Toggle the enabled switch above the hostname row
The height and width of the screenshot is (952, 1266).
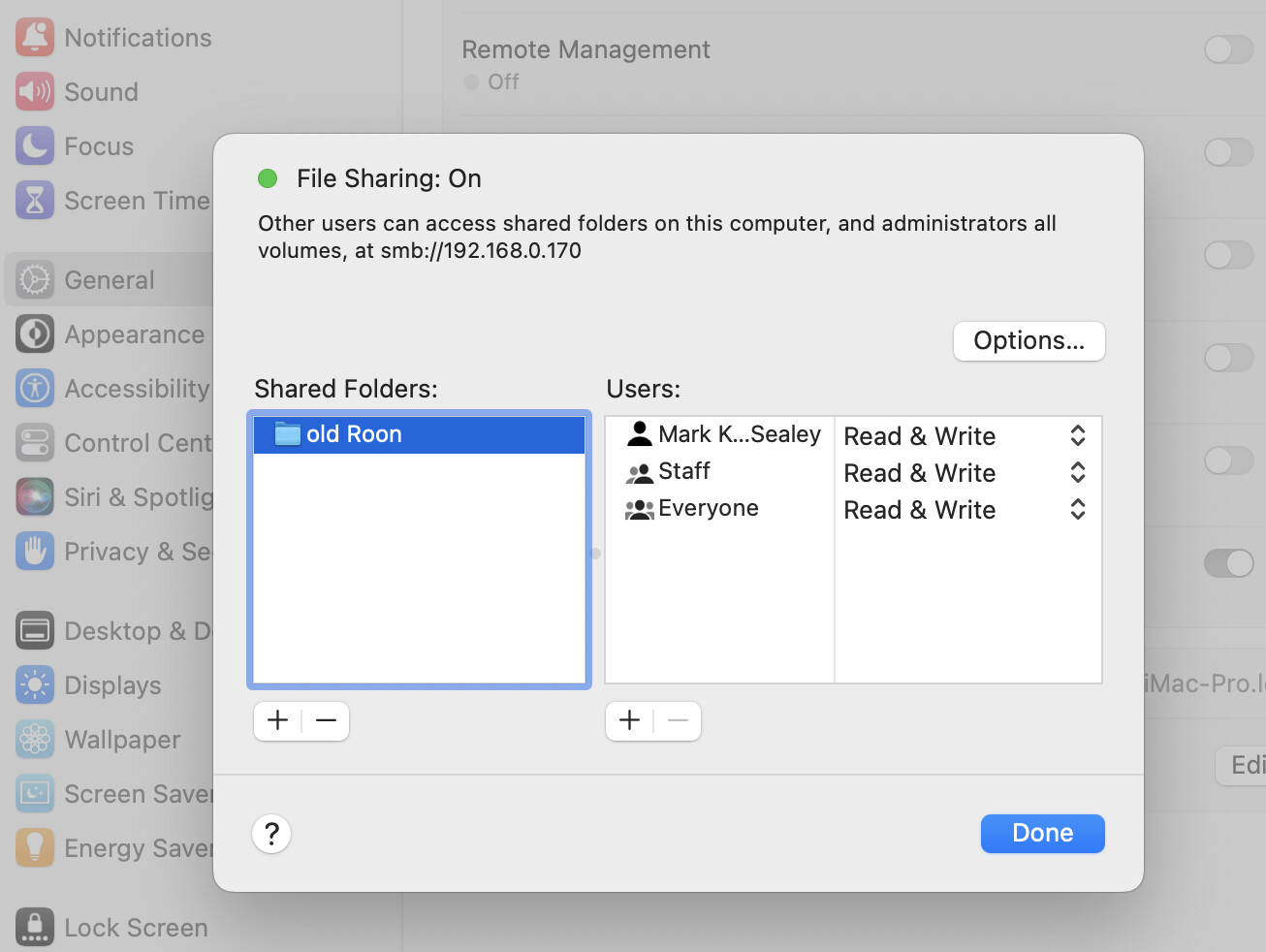coord(1228,563)
